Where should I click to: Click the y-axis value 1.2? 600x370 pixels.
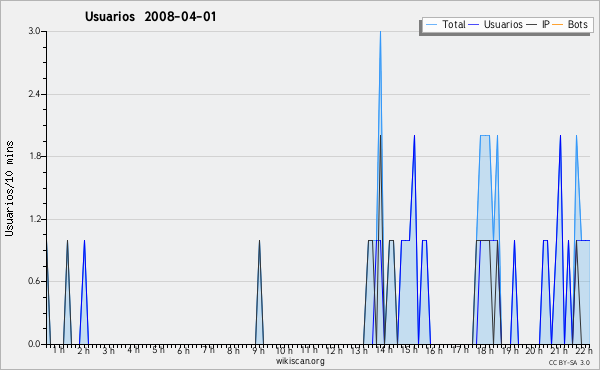pos(34,219)
